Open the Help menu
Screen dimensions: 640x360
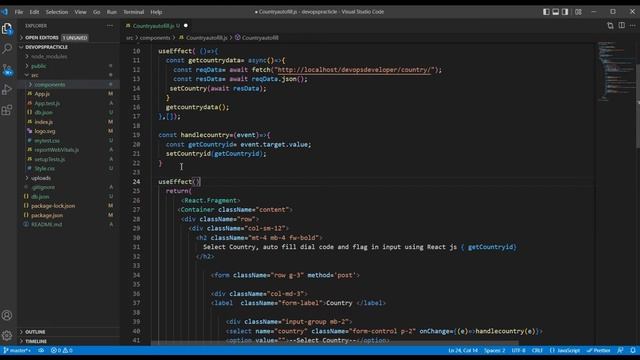(156, 12)
